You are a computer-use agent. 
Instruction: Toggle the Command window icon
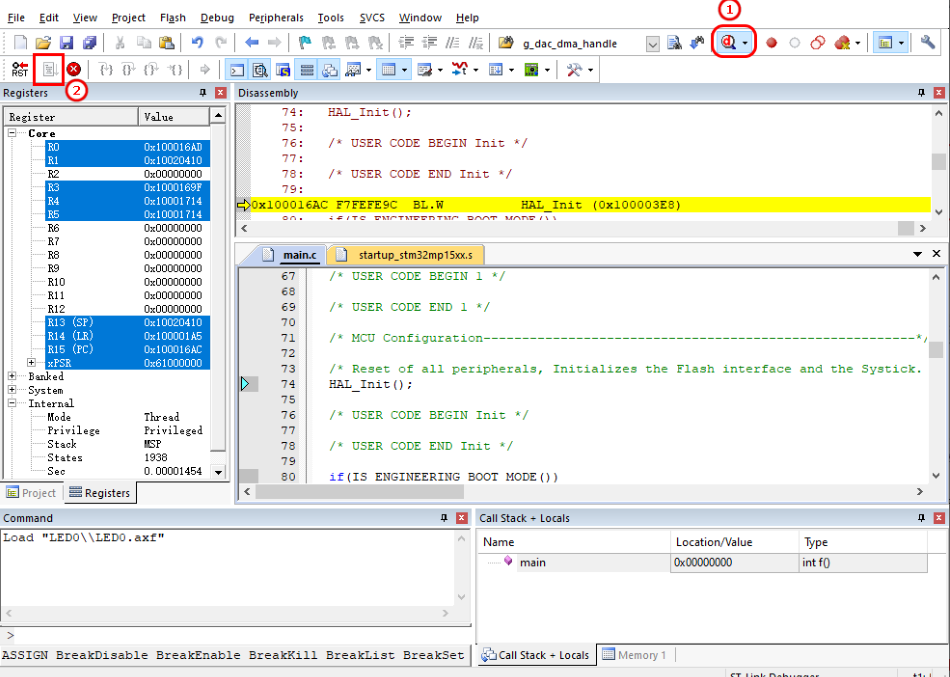point(236,70)
